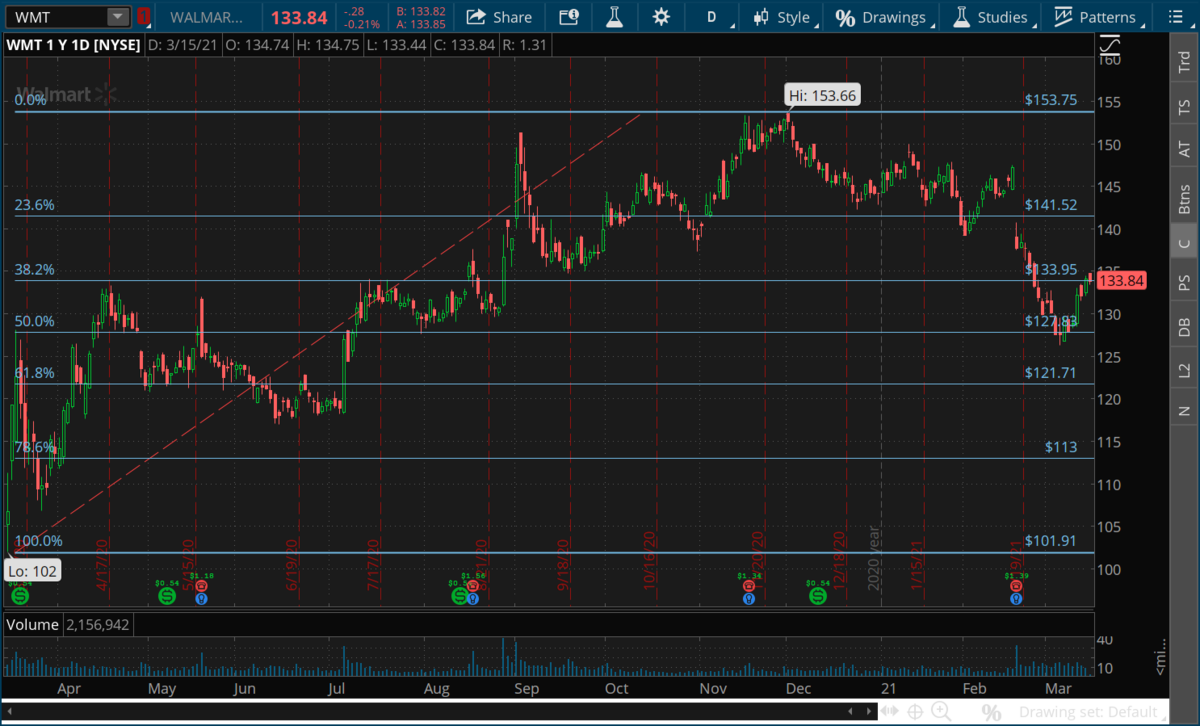This screenshot has height=726, width=1200.
Task: Open the DB sidebar tab
Action: coord(1184,326)
